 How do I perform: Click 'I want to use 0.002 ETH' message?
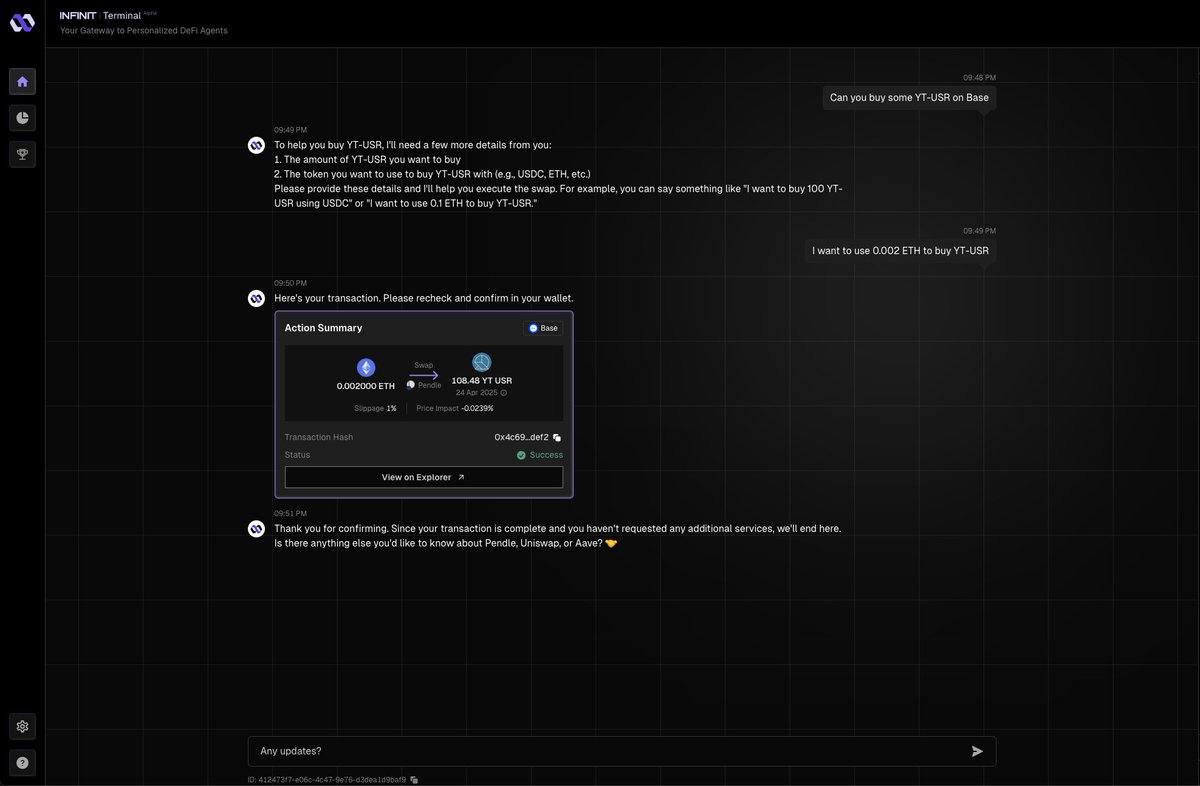tap(900, 250)
